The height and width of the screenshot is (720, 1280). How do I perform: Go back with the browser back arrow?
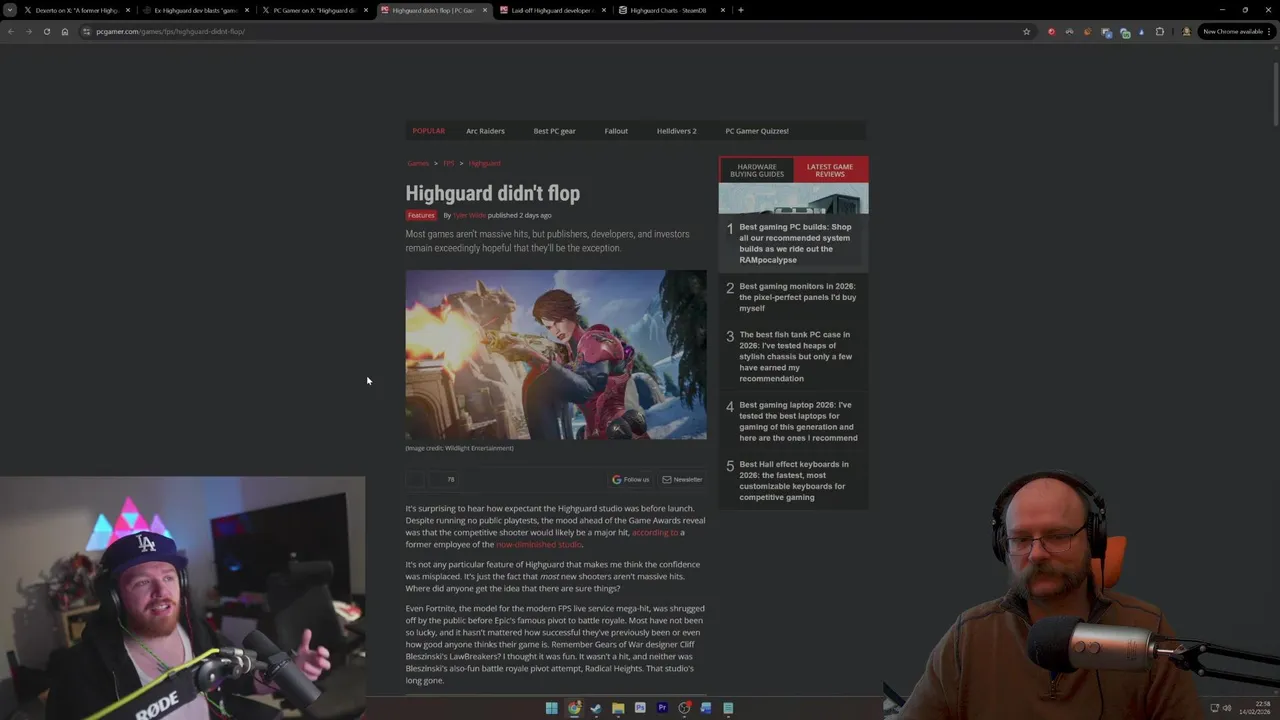click(10, 31)
